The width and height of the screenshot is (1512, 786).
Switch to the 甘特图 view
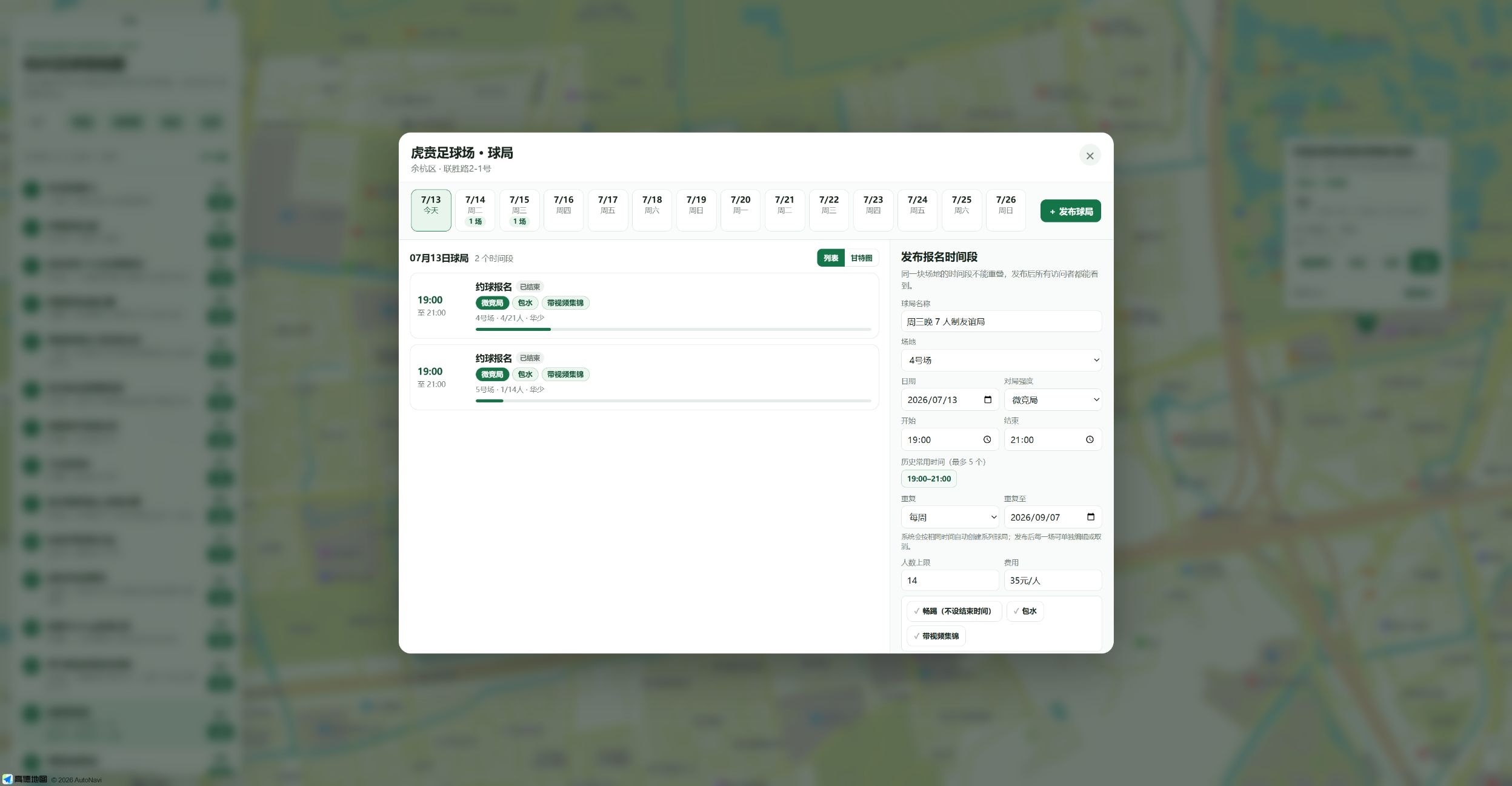(x=861, y=258)
